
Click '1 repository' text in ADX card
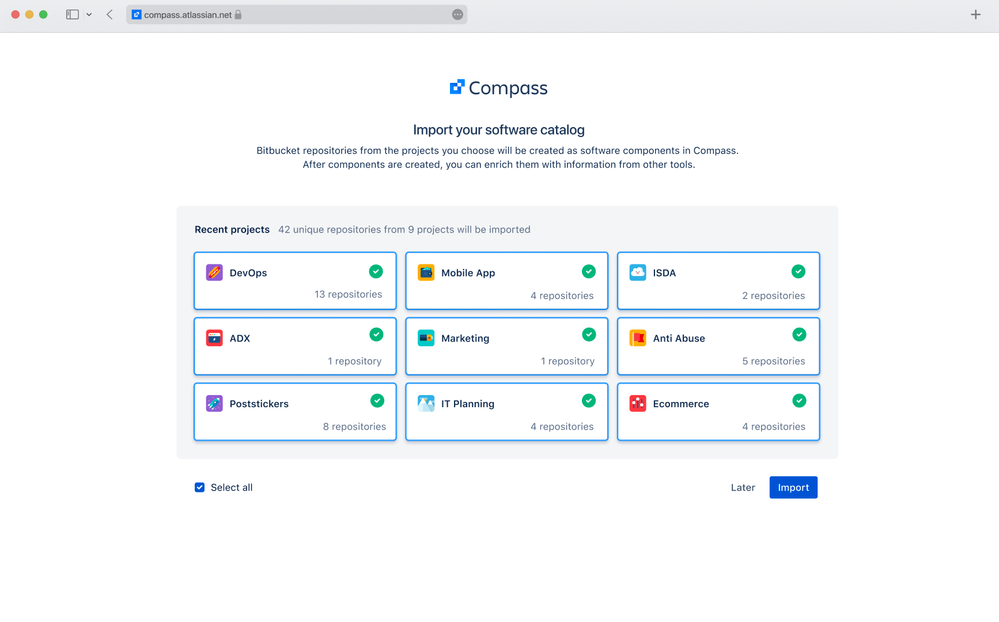(354, 361)
